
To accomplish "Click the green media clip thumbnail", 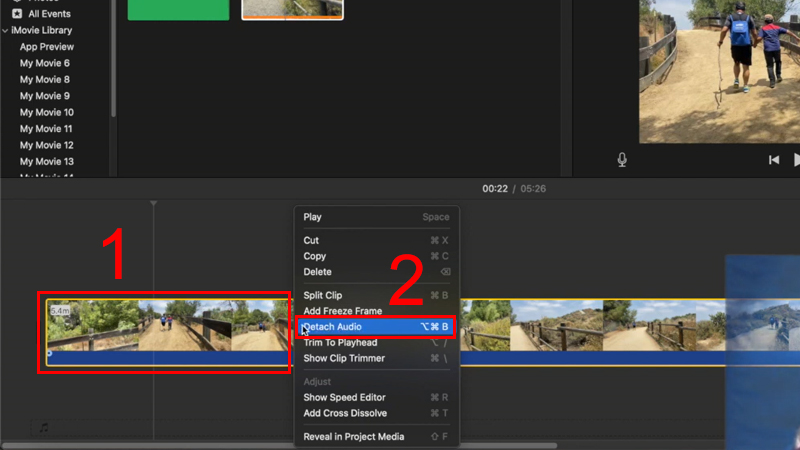I will coord(179,10).
